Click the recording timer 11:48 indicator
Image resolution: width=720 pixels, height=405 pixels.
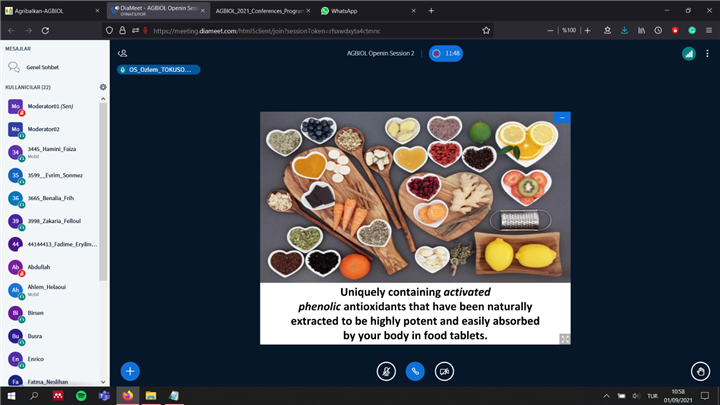pos(446,53)
